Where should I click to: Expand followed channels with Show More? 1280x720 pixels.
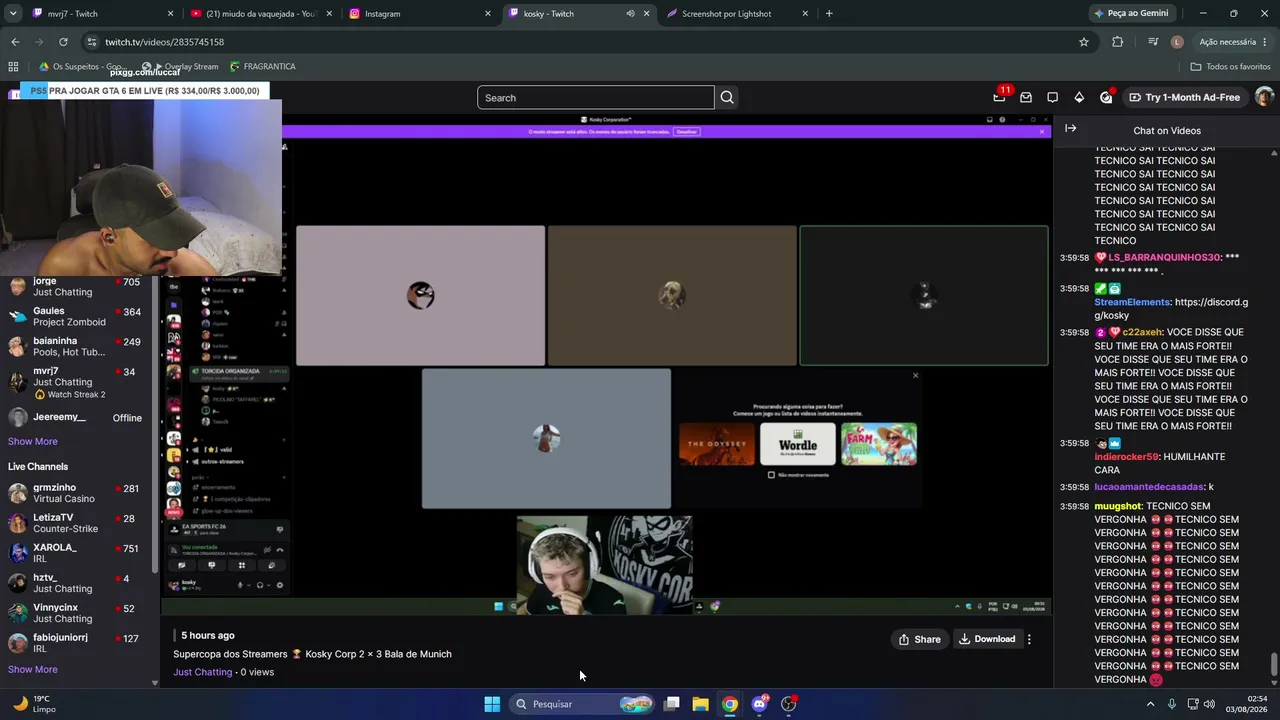point(33,441)
